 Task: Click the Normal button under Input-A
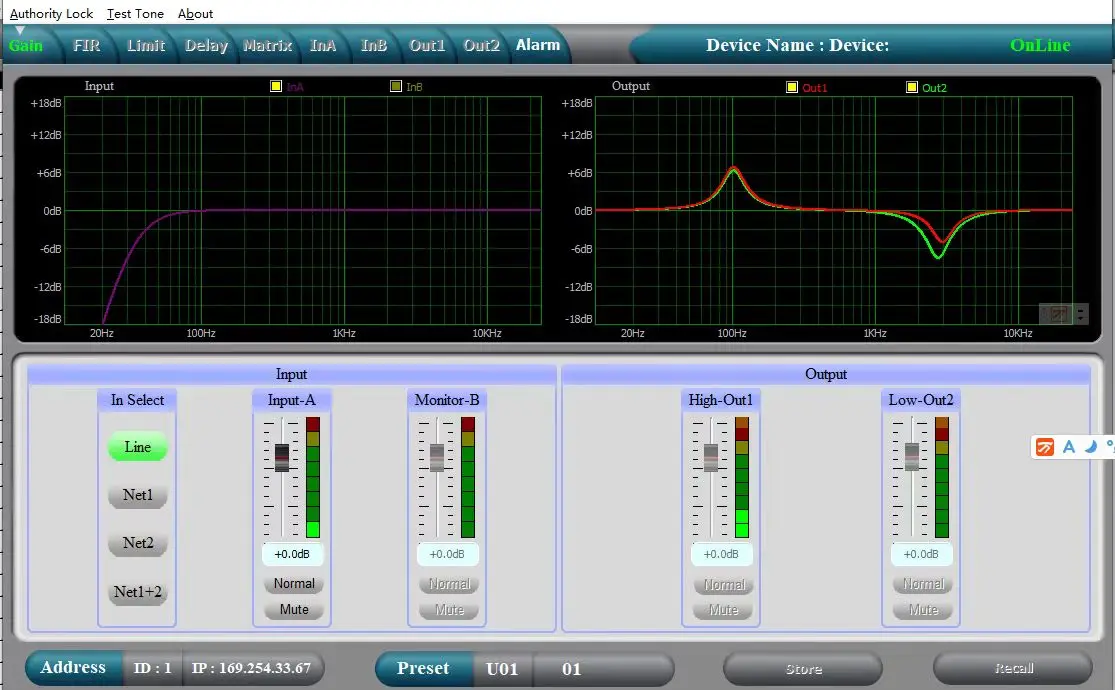[x=294, y=583]
